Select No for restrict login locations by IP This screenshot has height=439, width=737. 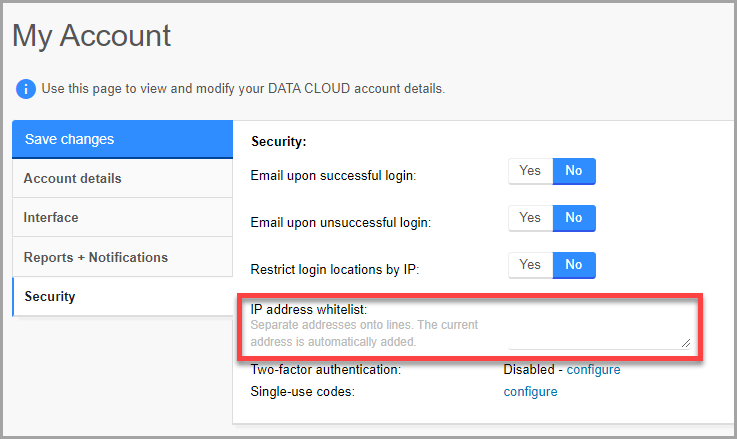pos(574,265)
